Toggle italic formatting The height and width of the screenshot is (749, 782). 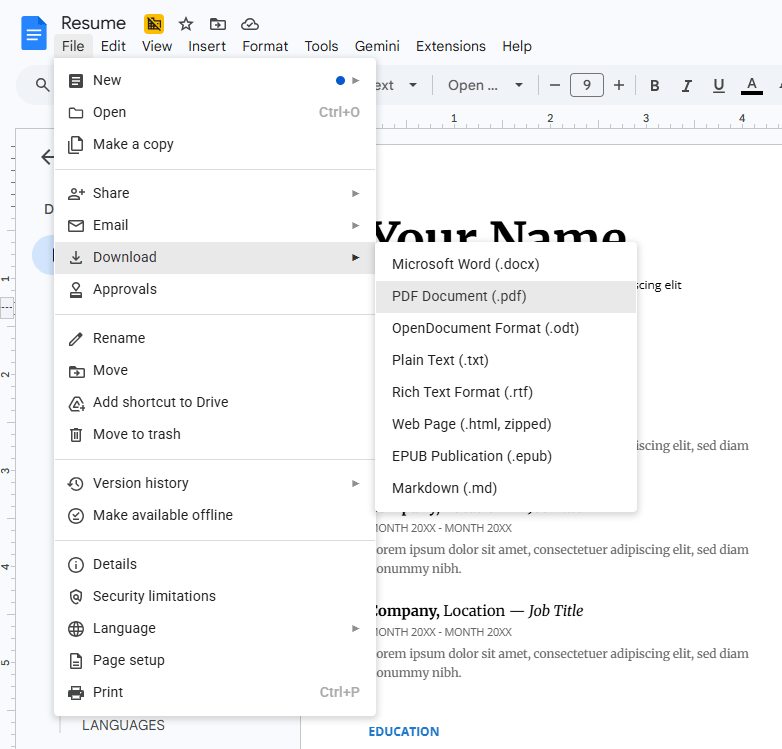pos(687,86)
